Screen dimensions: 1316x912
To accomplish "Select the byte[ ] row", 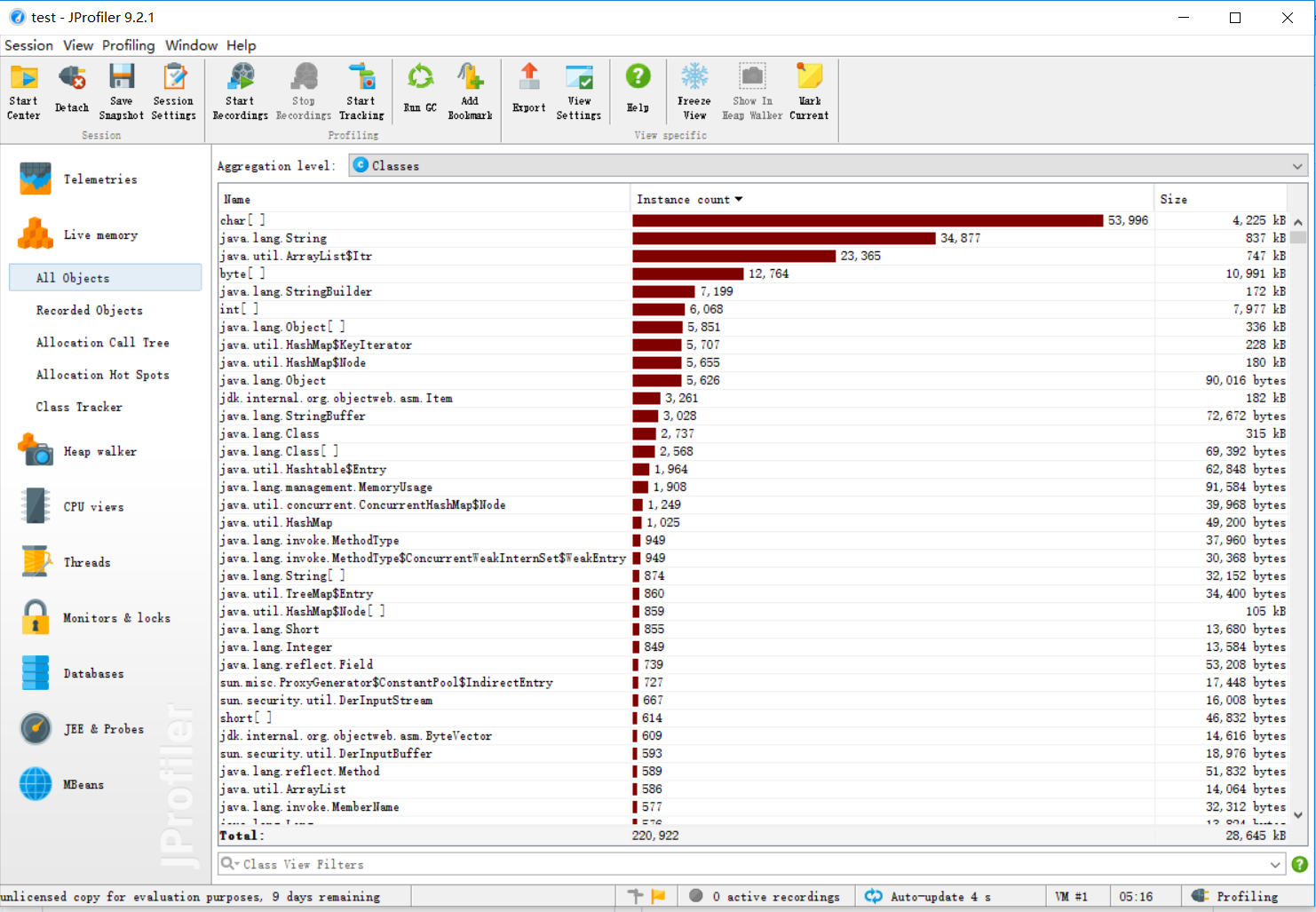I will (x=753, y=274).
